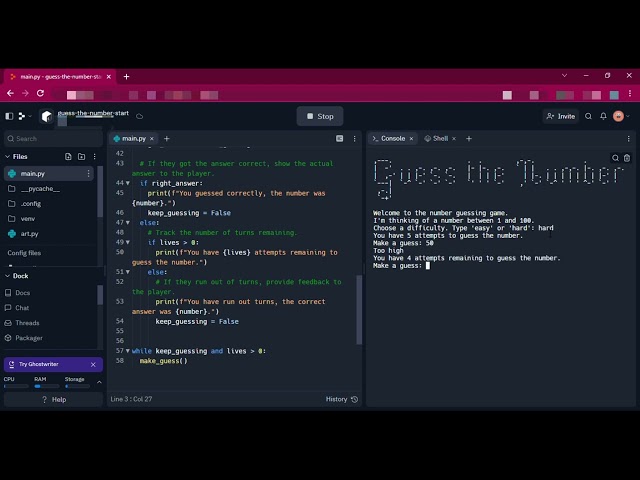
Task: Create a new folder icon
Action: point(82,157)
